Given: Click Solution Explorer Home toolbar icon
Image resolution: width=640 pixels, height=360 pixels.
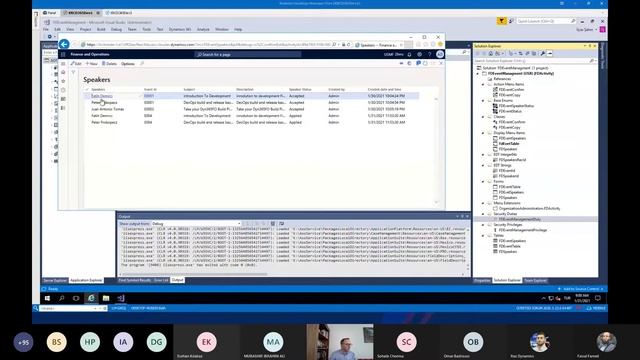Looking at the screenshot, I should [491, 53].
